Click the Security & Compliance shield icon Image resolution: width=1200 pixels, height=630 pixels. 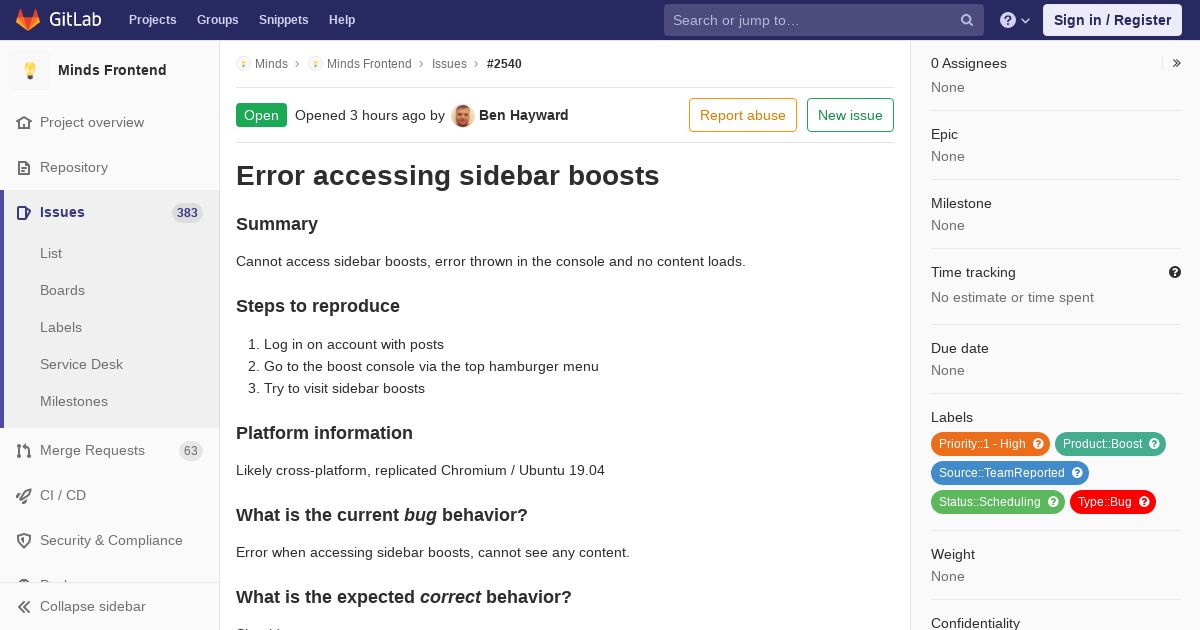pyautogui.click(x=24, y=541)
